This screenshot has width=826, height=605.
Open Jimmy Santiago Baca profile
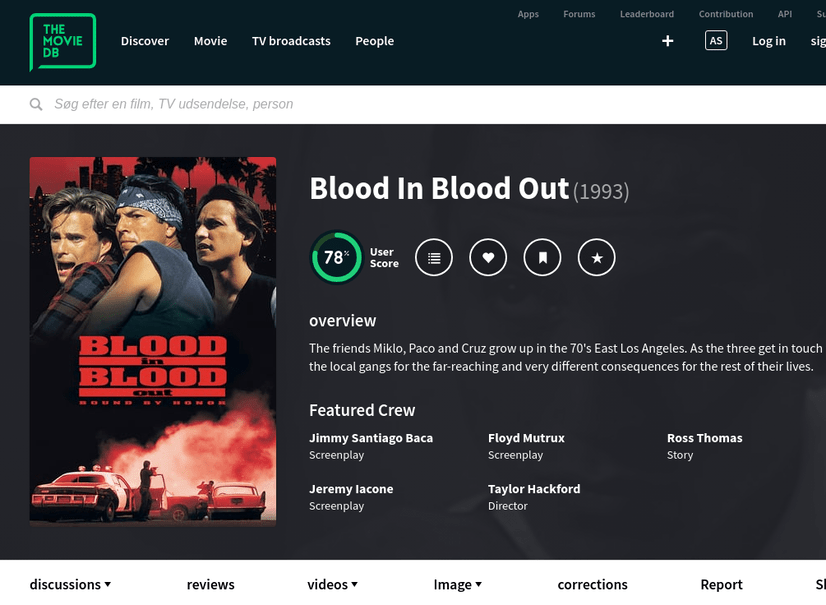pyautogui.click(x=371, y=438)
